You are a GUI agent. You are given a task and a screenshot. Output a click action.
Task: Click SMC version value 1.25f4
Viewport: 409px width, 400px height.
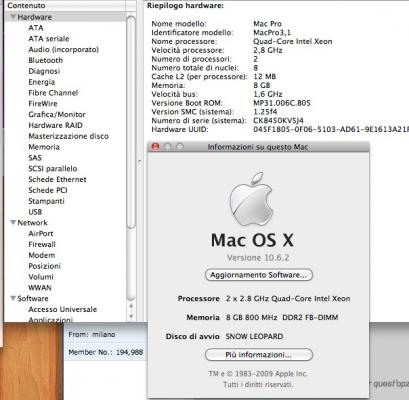[265, 112]
